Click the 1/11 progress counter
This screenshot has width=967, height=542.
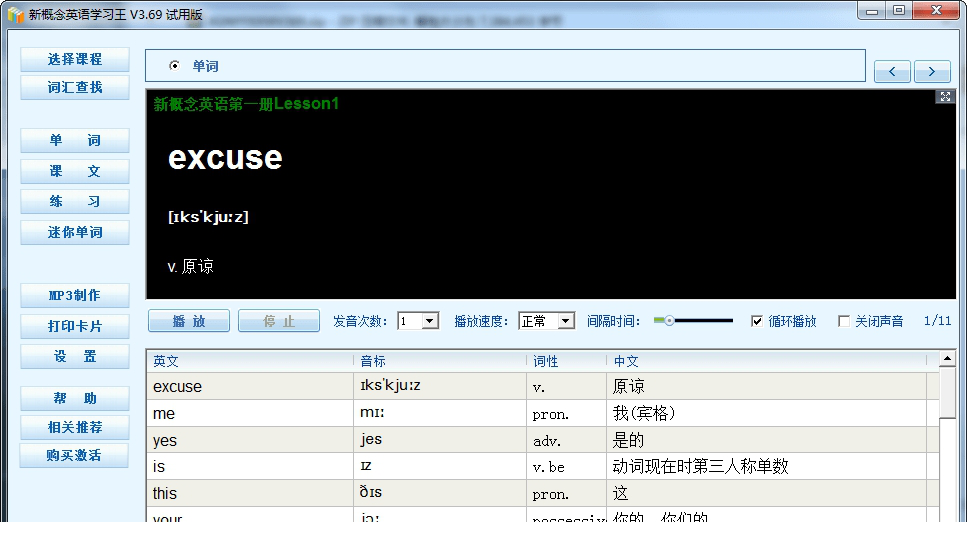937,321
